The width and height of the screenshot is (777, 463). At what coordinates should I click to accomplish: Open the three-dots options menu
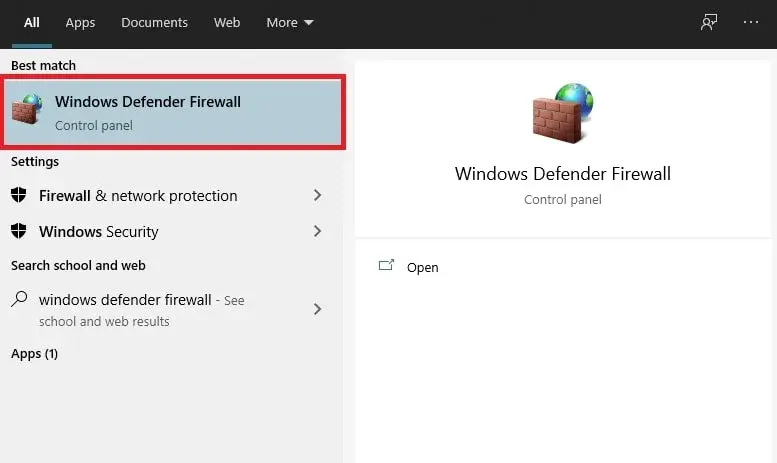751,22
